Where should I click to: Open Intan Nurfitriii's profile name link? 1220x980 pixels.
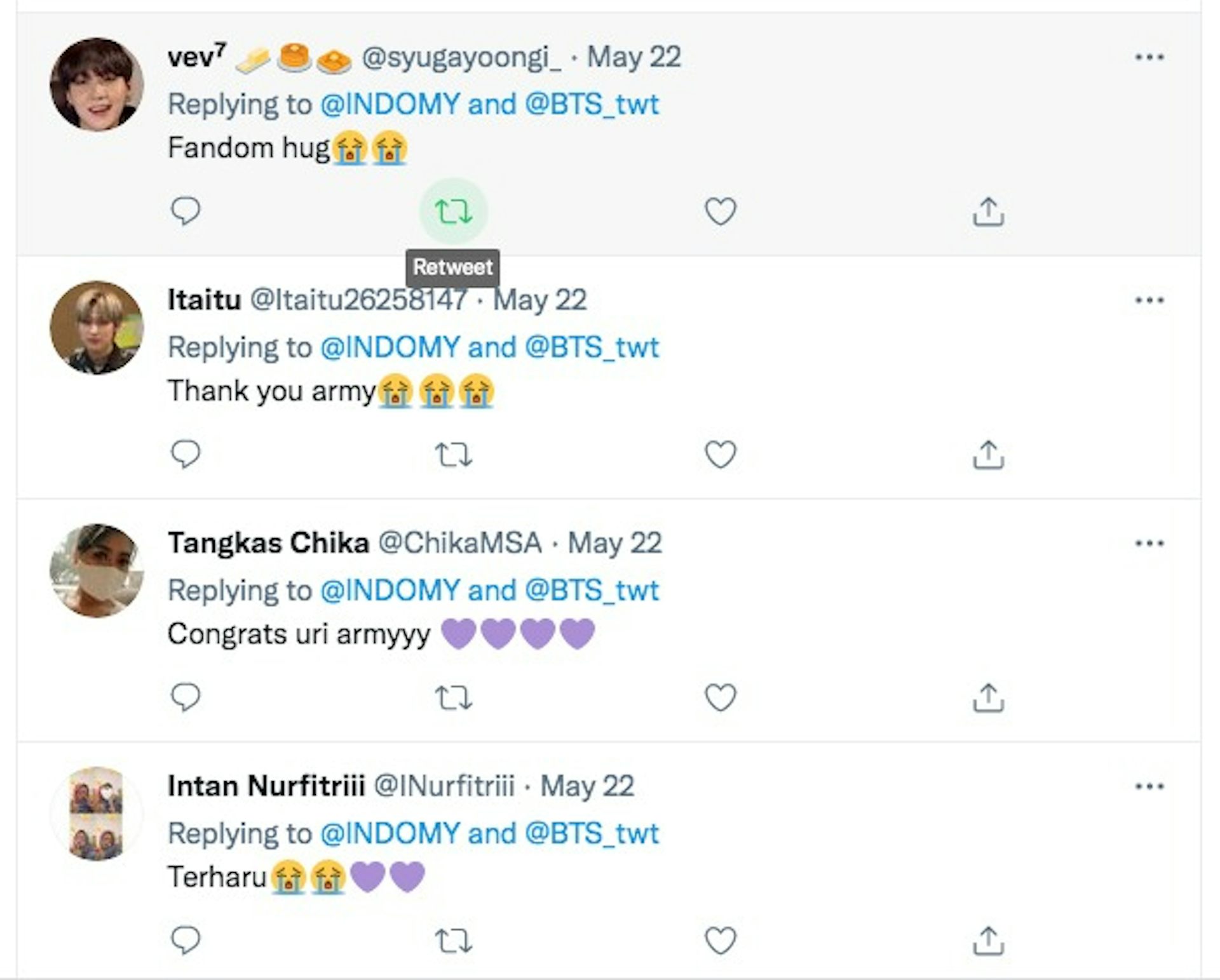[266, 786]
